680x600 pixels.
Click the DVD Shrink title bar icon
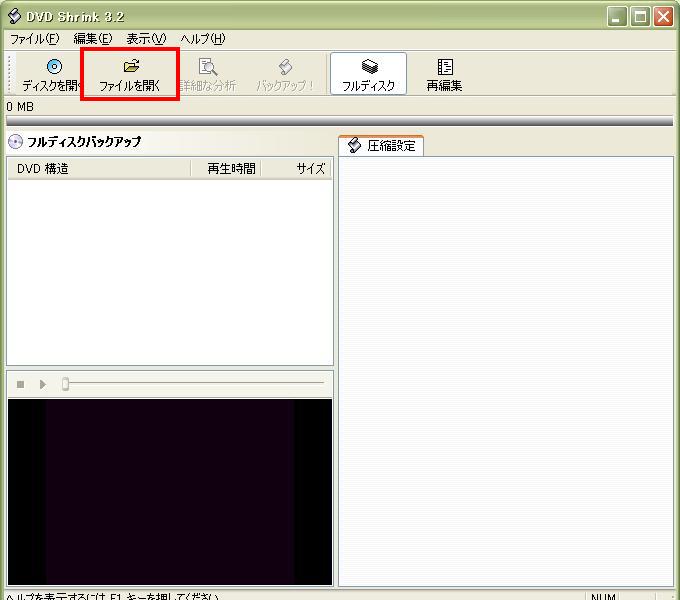(x=14, y=16)
